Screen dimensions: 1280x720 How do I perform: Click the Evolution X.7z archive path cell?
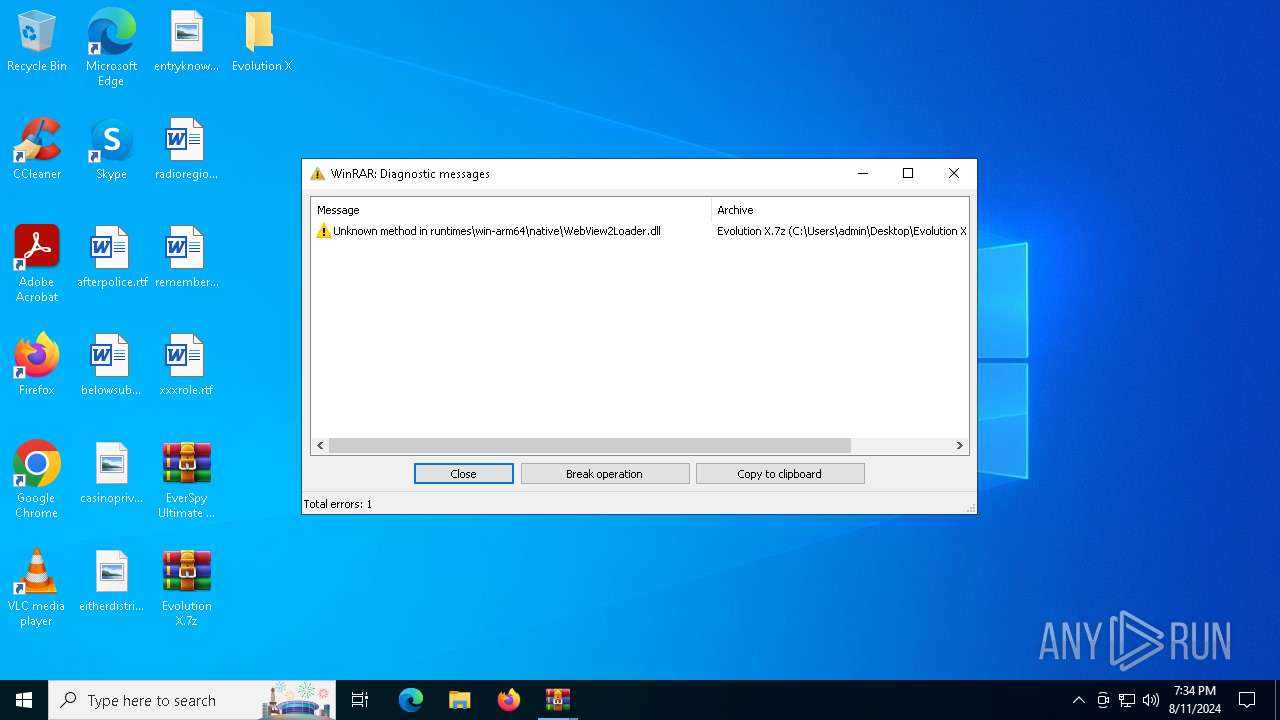[x=841, y=231]
